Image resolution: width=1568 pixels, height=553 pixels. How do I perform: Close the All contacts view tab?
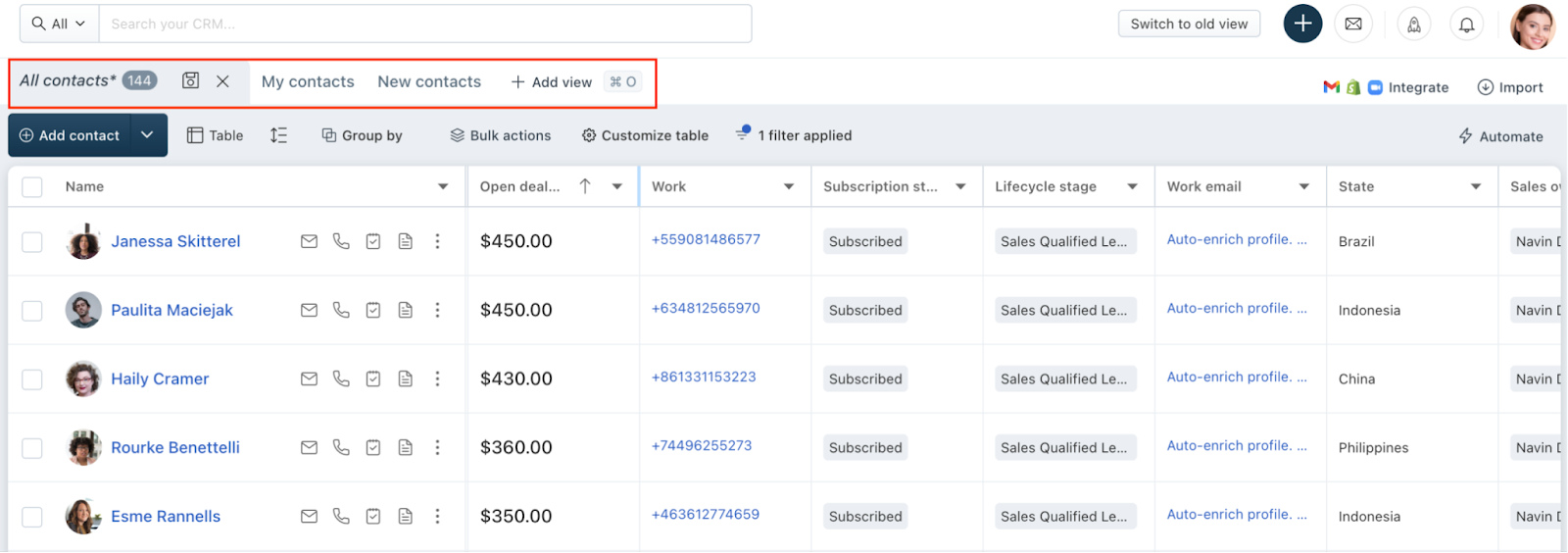coord(223,81)
